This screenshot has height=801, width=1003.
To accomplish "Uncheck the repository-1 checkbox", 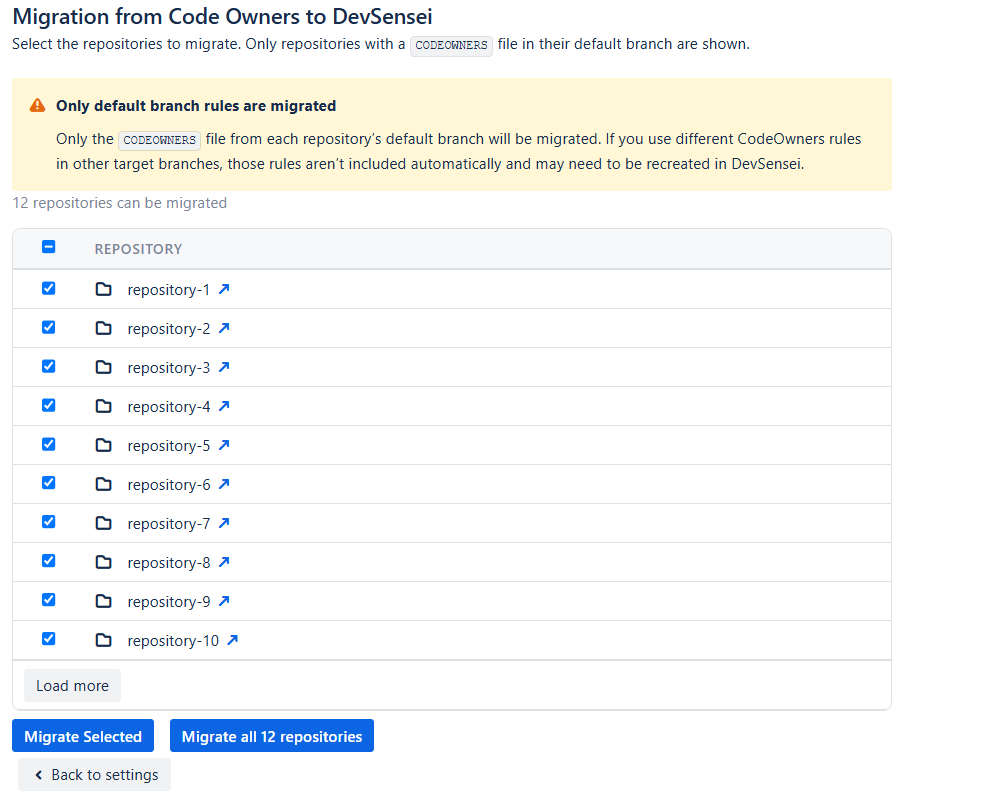I will pos(49,289).
